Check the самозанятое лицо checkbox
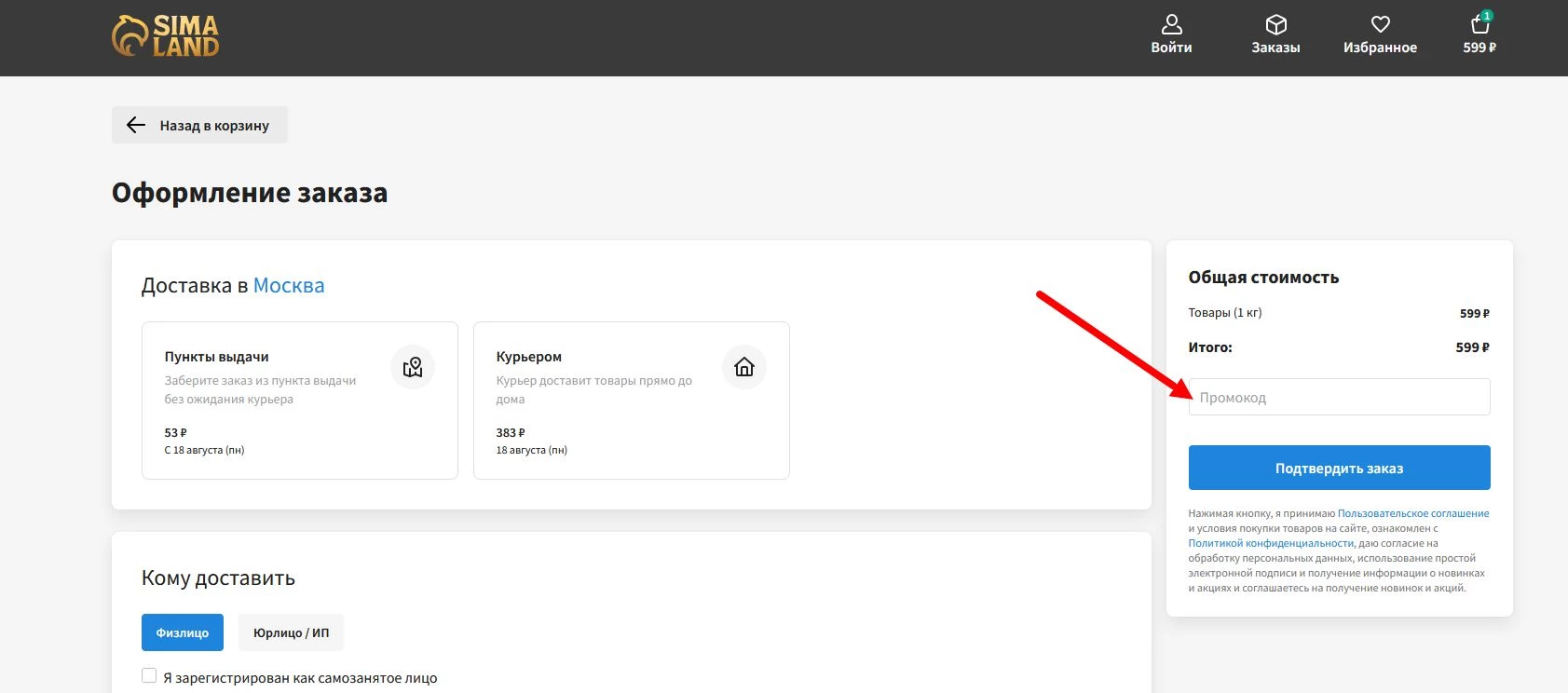1568x693 pixels. (149, 676)
